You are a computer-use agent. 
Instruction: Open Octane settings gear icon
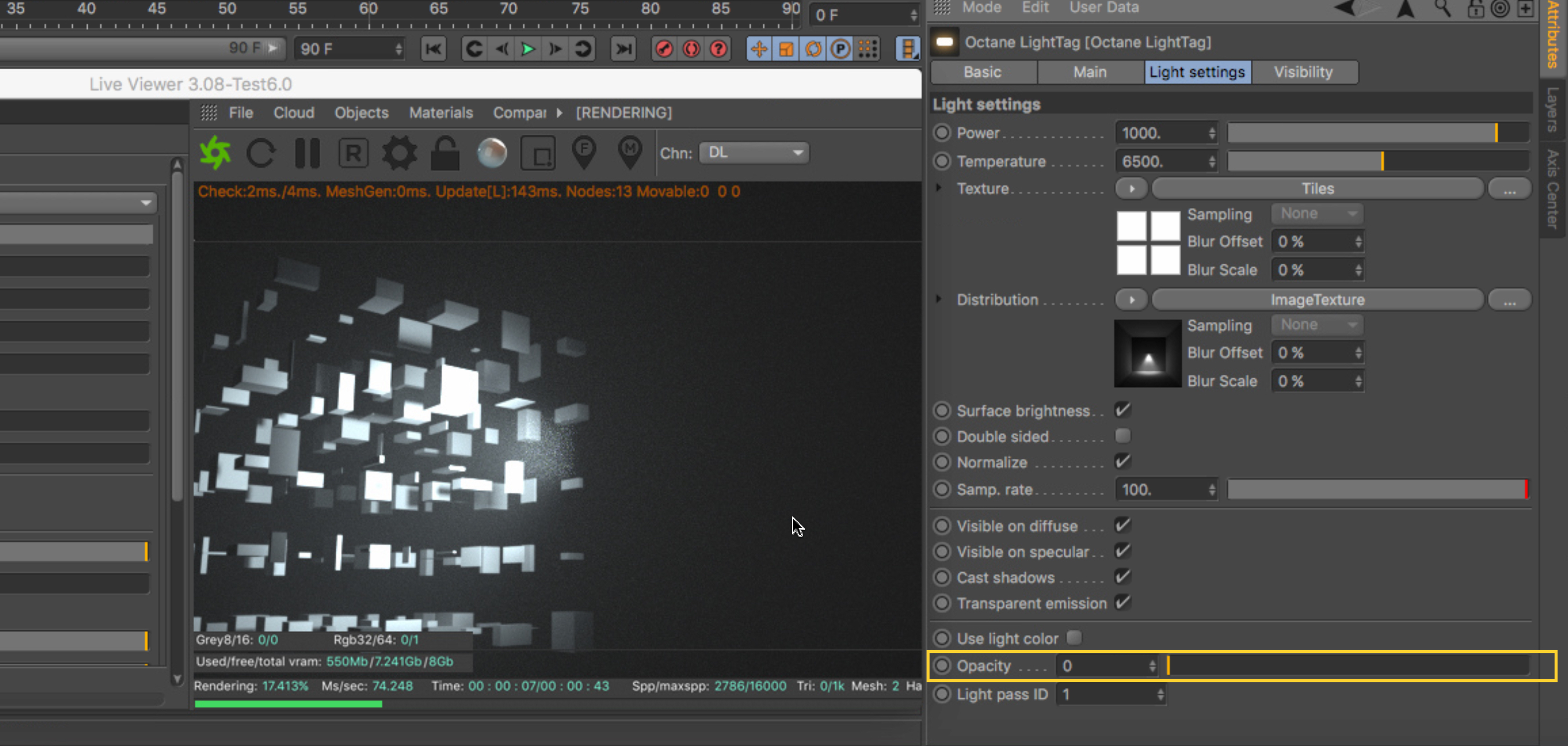(x=399, y=152)
